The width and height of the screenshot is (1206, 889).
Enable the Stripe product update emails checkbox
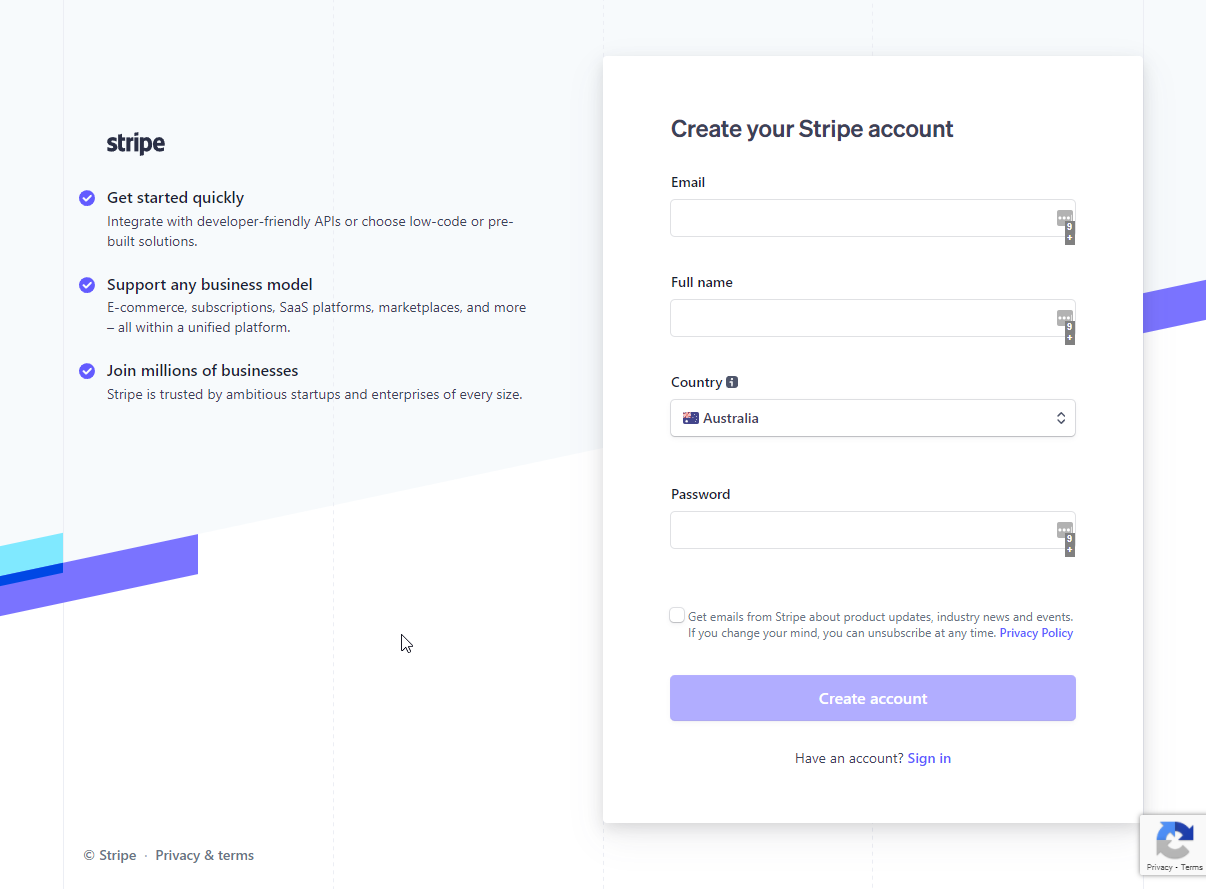click(x=677, y=616)
